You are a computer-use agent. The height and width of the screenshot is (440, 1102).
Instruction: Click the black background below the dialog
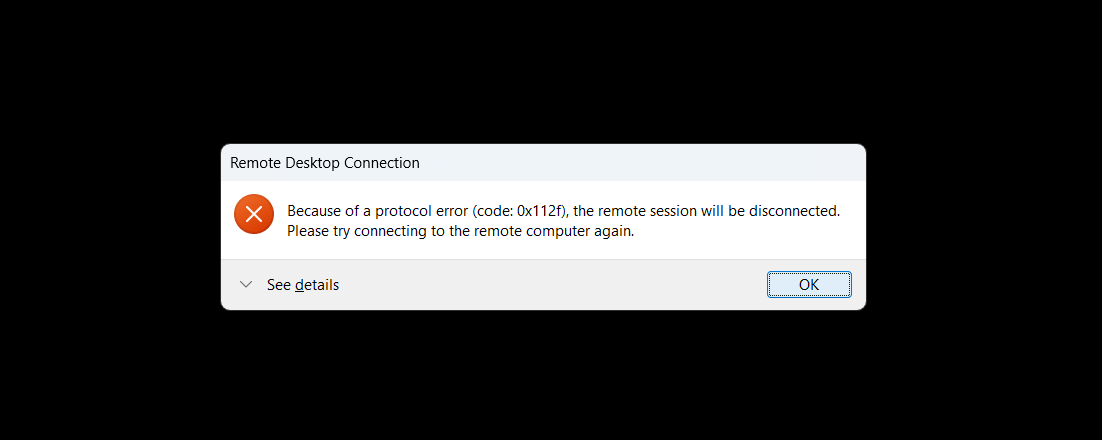click(550, 375)
